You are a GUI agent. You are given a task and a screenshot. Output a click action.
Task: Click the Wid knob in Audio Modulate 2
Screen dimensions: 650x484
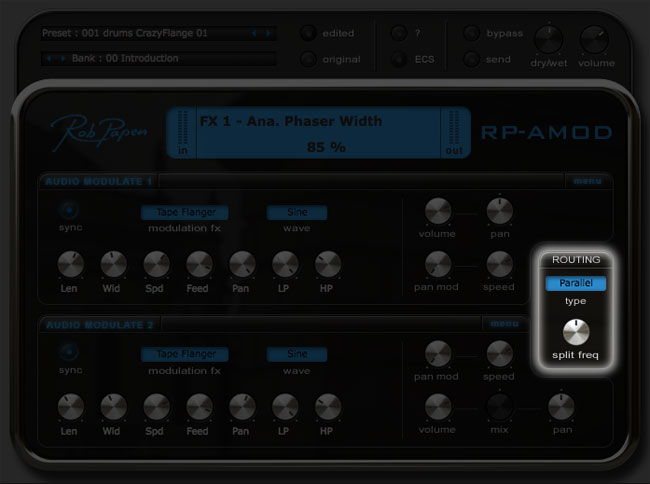tap(113, 407)
